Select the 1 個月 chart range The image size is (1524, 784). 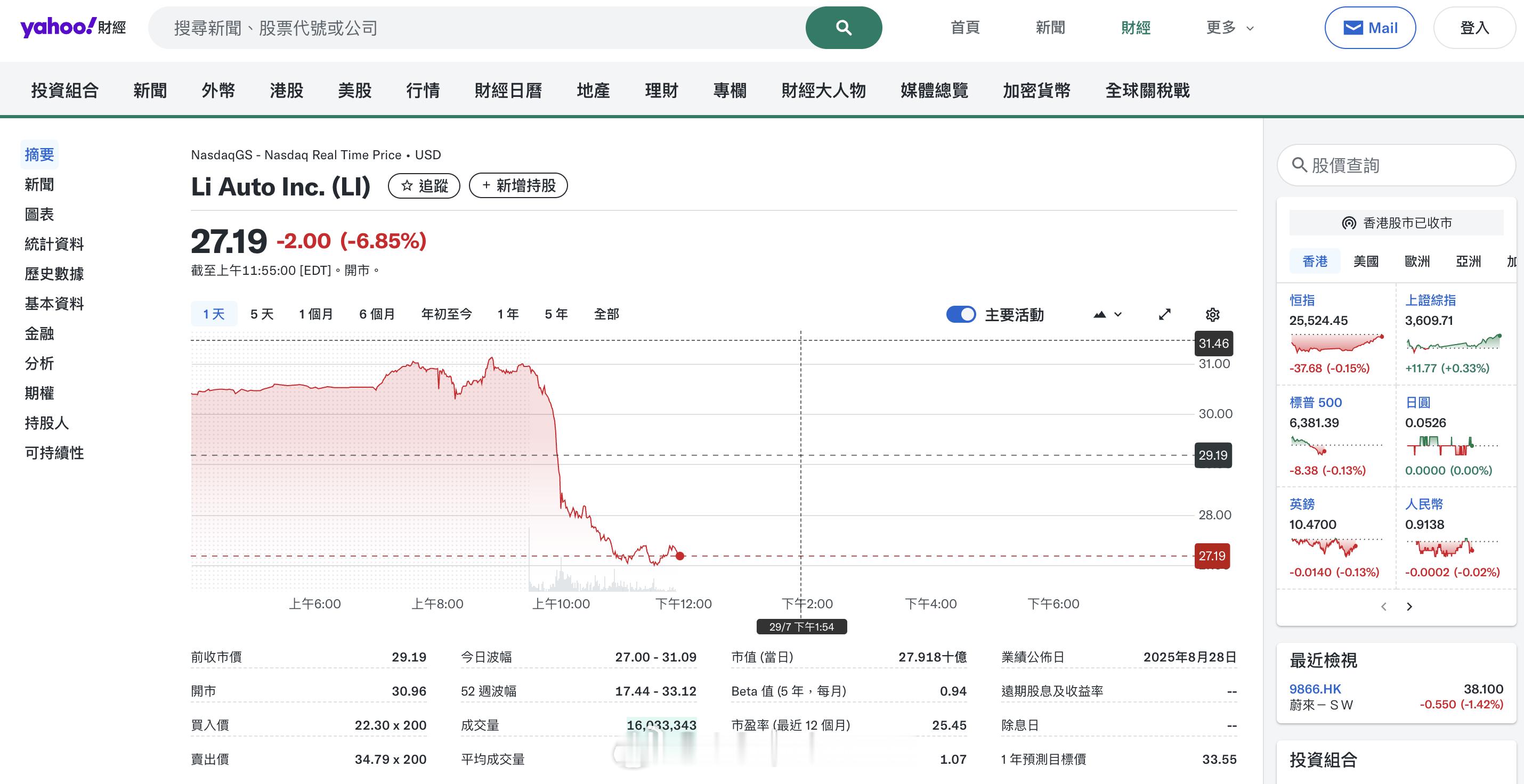316,314
